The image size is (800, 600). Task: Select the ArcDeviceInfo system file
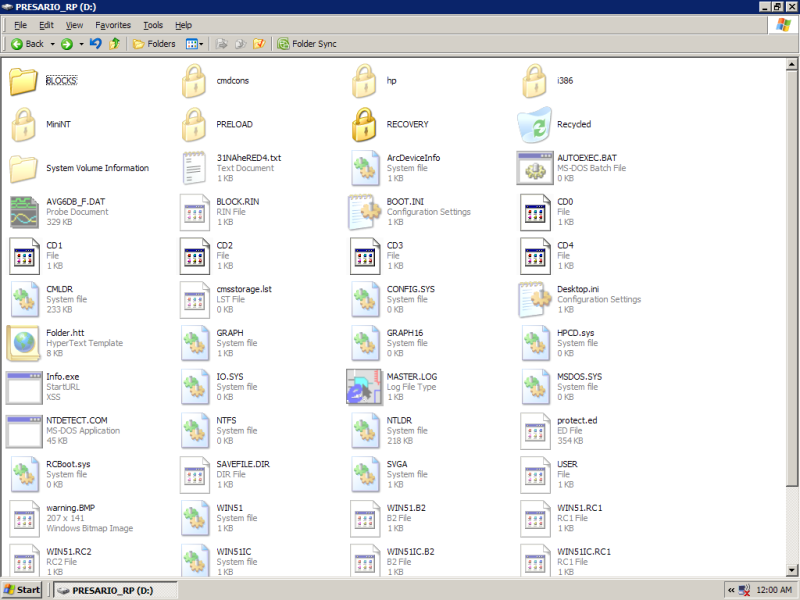click(364, 168)
